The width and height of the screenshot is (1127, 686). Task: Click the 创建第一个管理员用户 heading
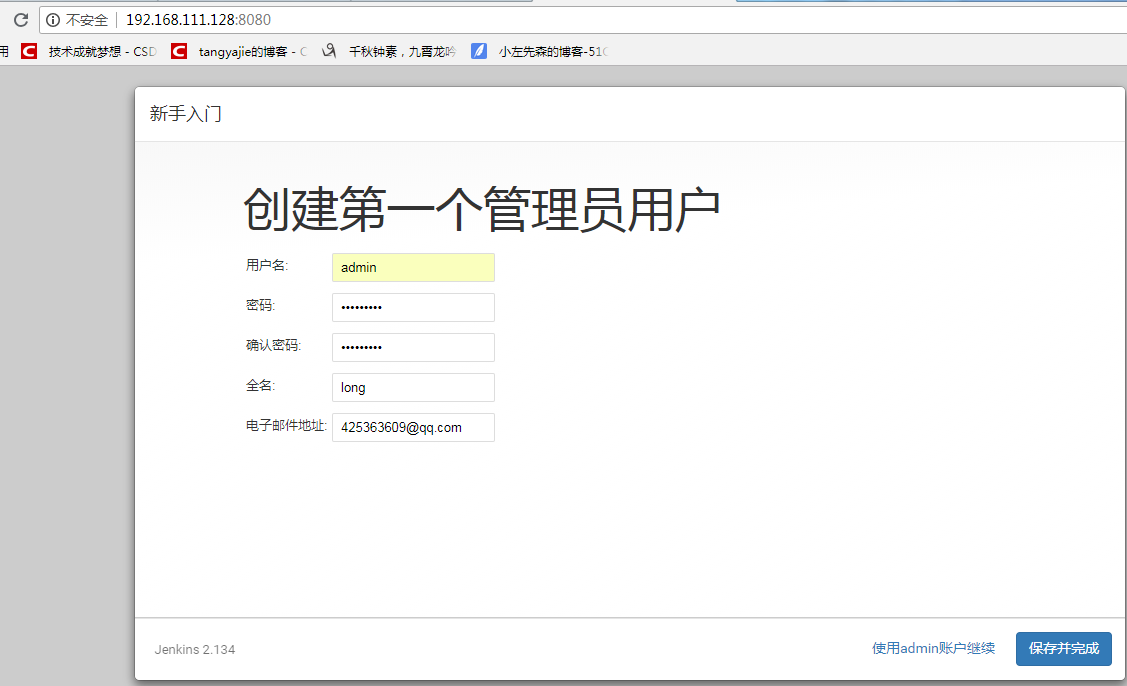[x=482, y=209]
